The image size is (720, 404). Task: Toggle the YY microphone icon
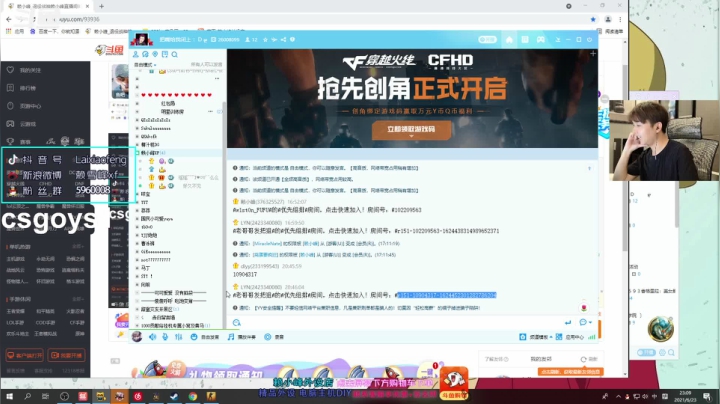click(165, 337)
